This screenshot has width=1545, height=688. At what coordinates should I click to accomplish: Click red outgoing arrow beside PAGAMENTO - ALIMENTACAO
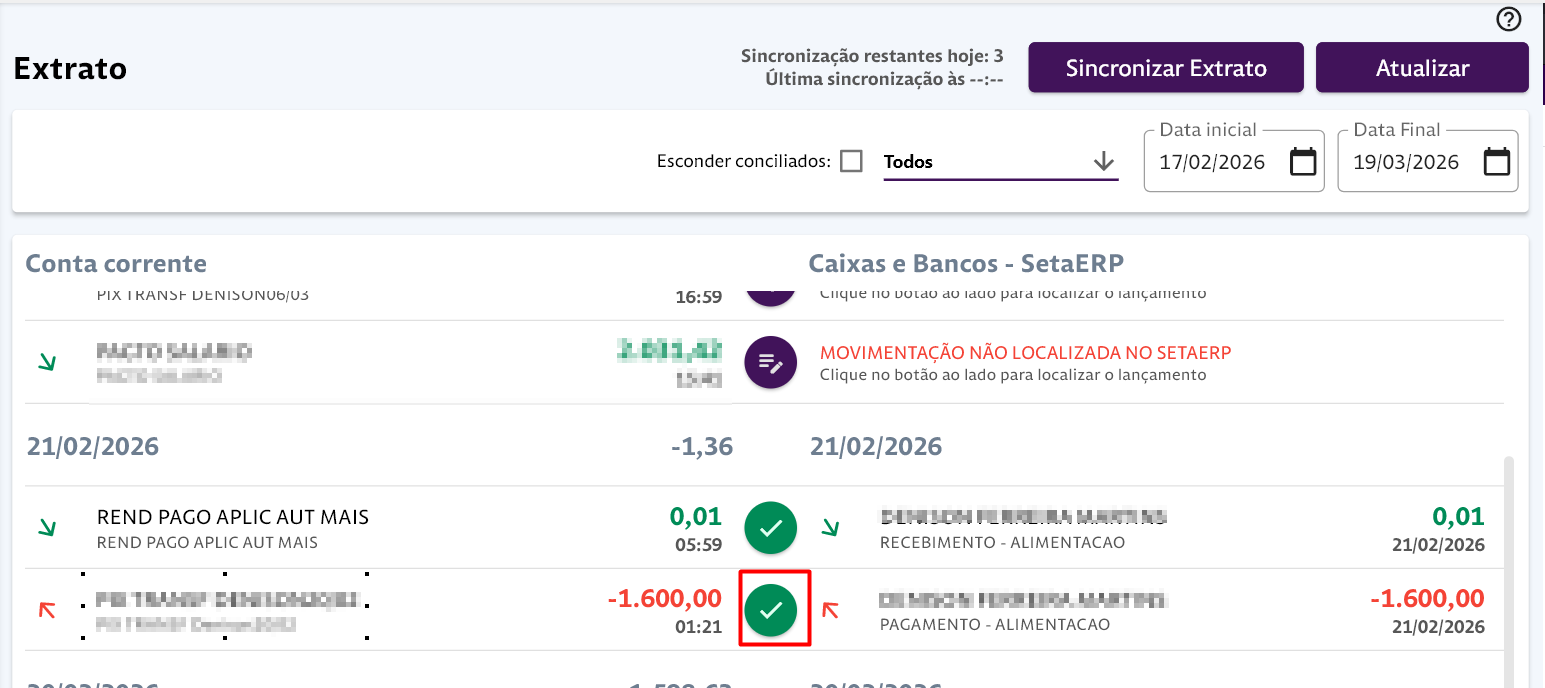(830, 609)
